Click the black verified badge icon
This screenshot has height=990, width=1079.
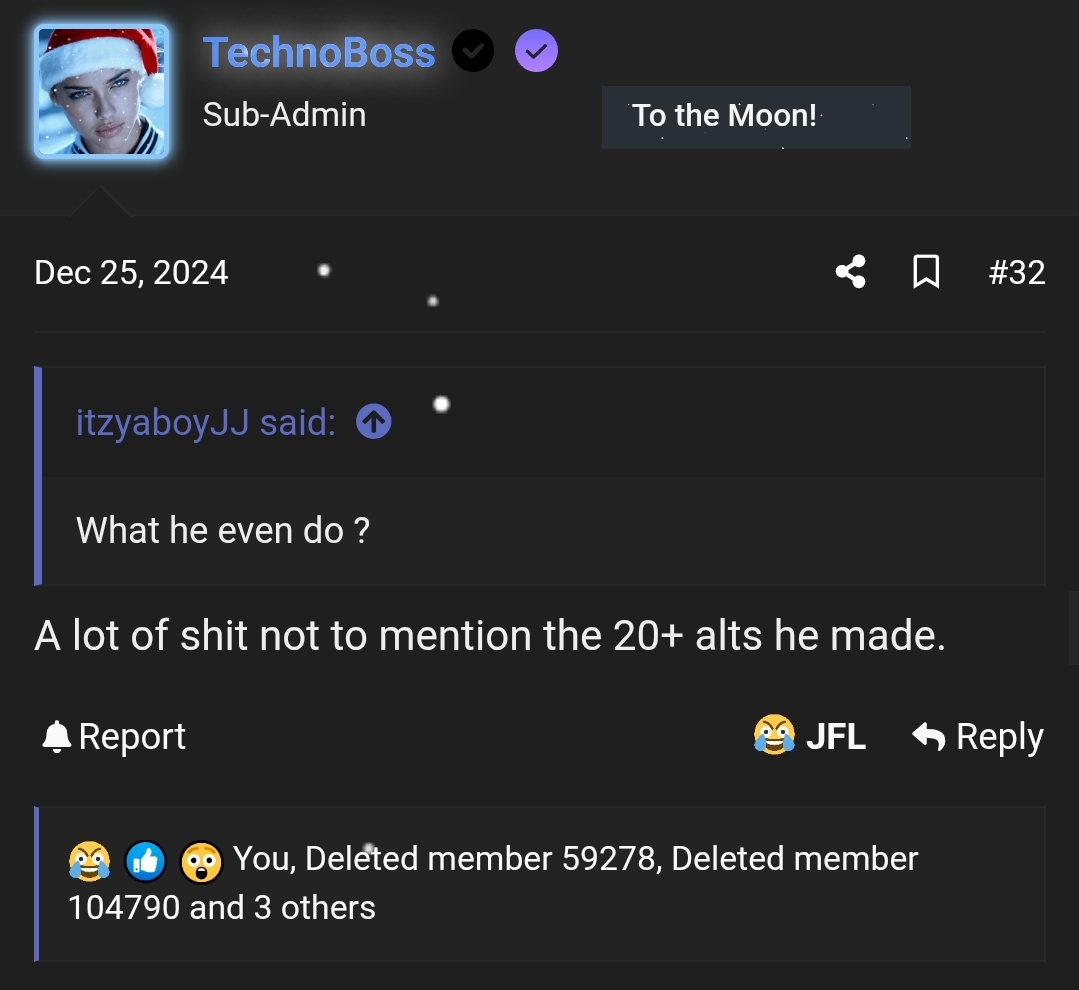473,52
